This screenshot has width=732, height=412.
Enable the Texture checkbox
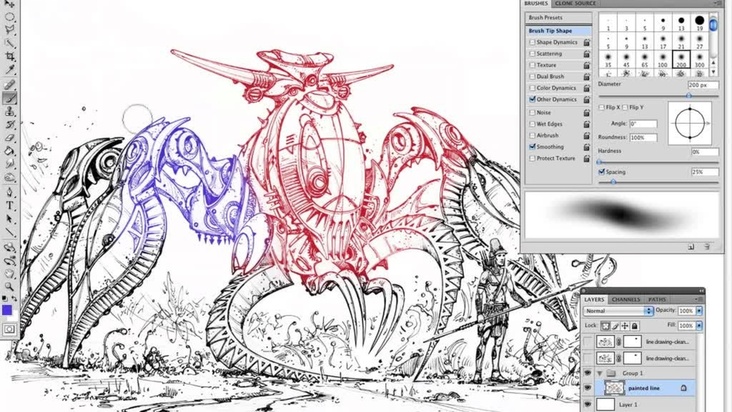tap(532, 65)
